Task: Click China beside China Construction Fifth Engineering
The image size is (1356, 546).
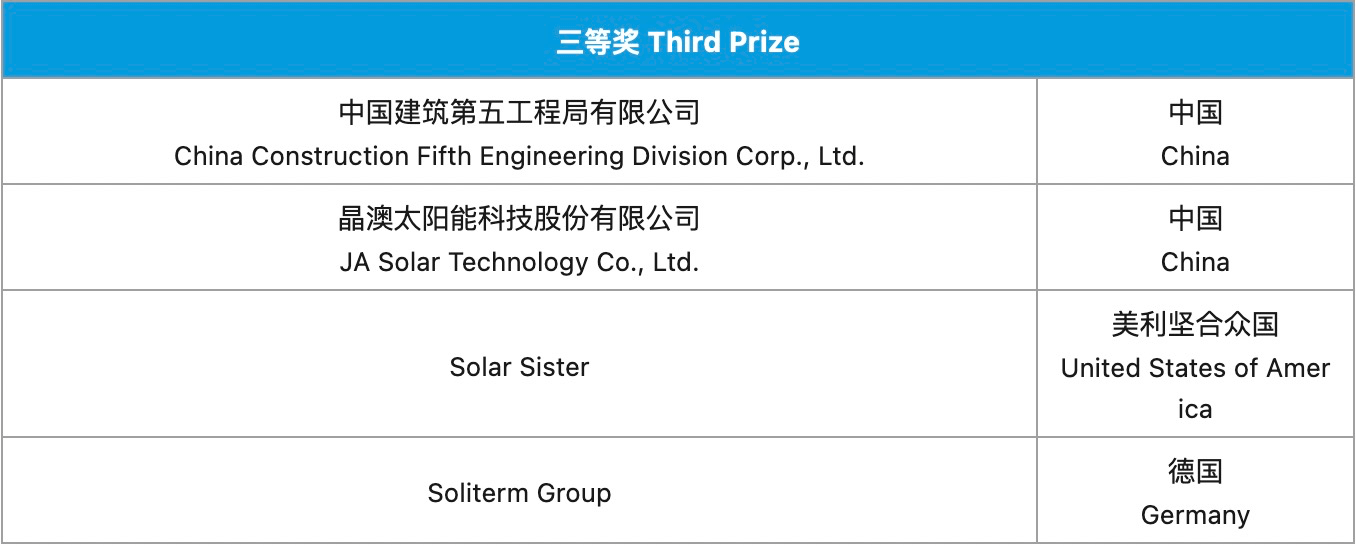Action: pyautogui.click(x=1195, y=156)
